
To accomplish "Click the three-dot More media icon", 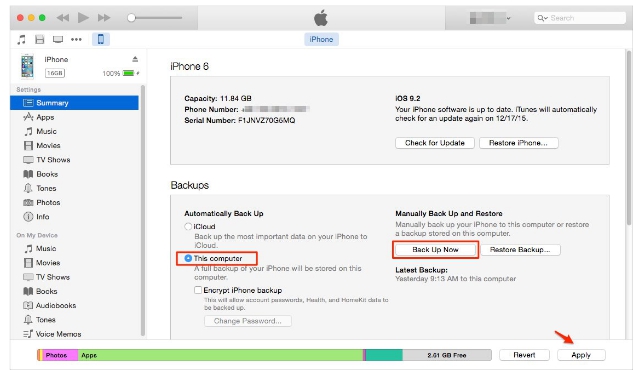I will (x=76, y=40).
